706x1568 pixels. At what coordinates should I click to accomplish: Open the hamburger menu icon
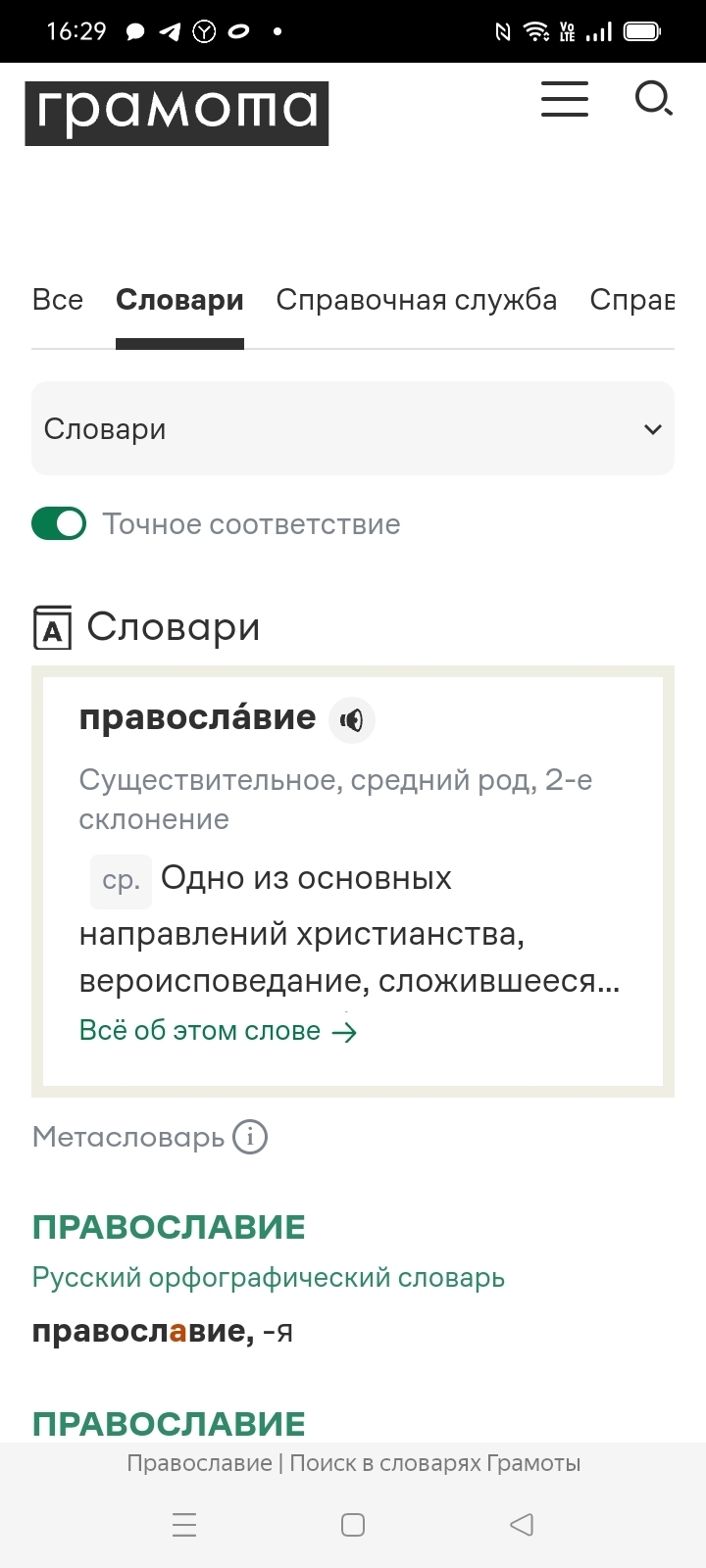point(565,99)
